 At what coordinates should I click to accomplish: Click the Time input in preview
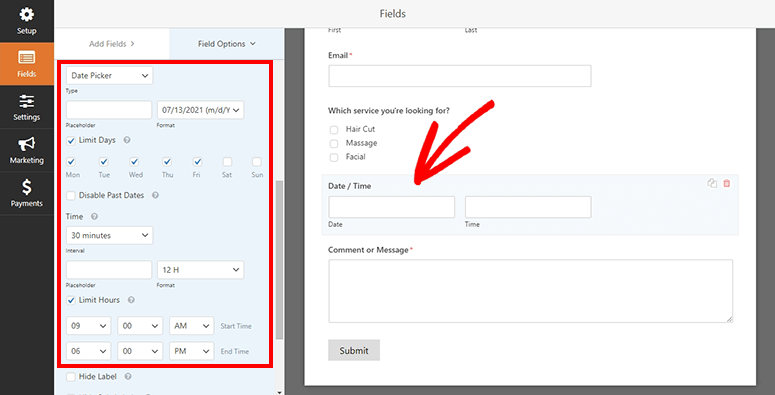point(528,207)
